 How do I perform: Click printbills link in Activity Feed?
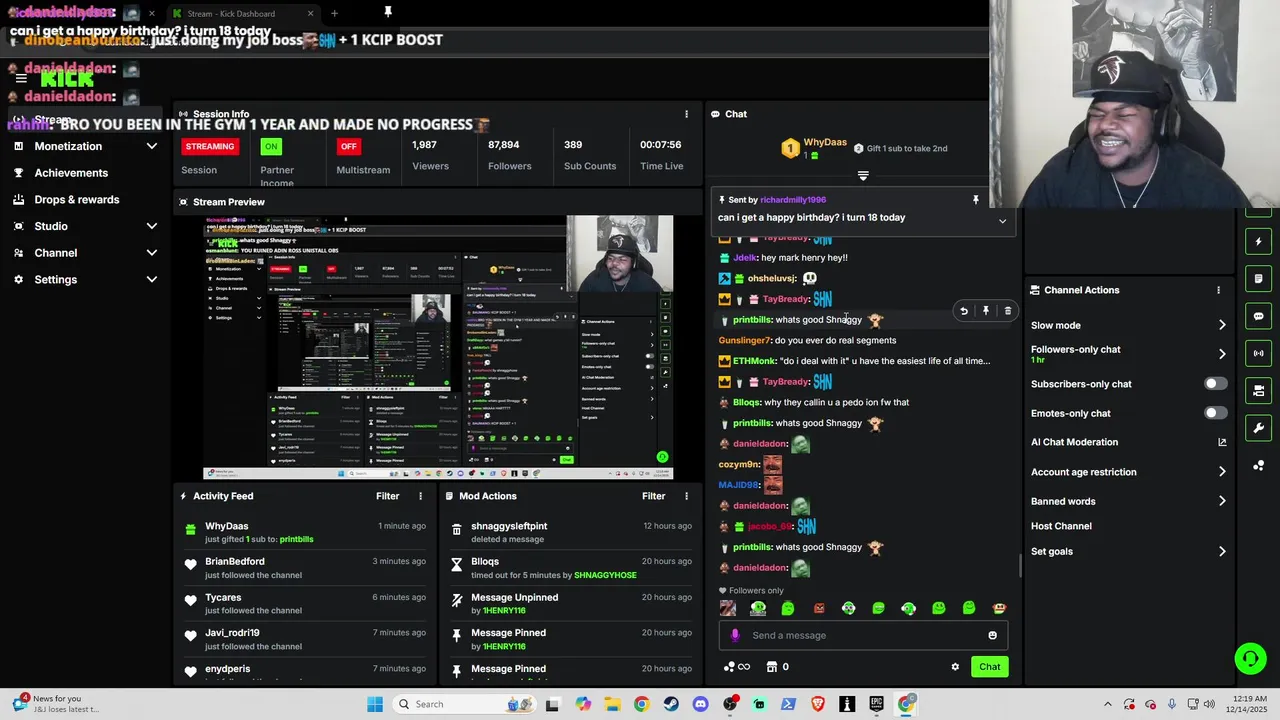click(x=296, y=539)
